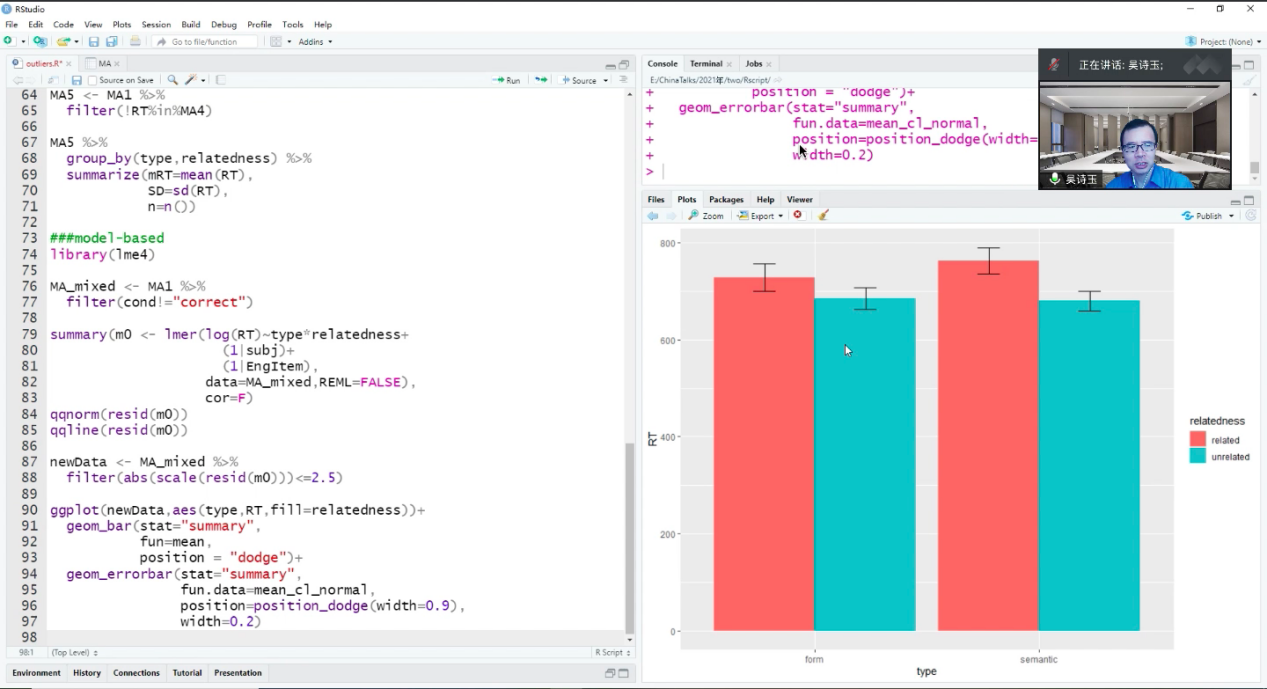Click the Zoom plot button
This screenshot has height=689, width=1267.
point(706,215)
